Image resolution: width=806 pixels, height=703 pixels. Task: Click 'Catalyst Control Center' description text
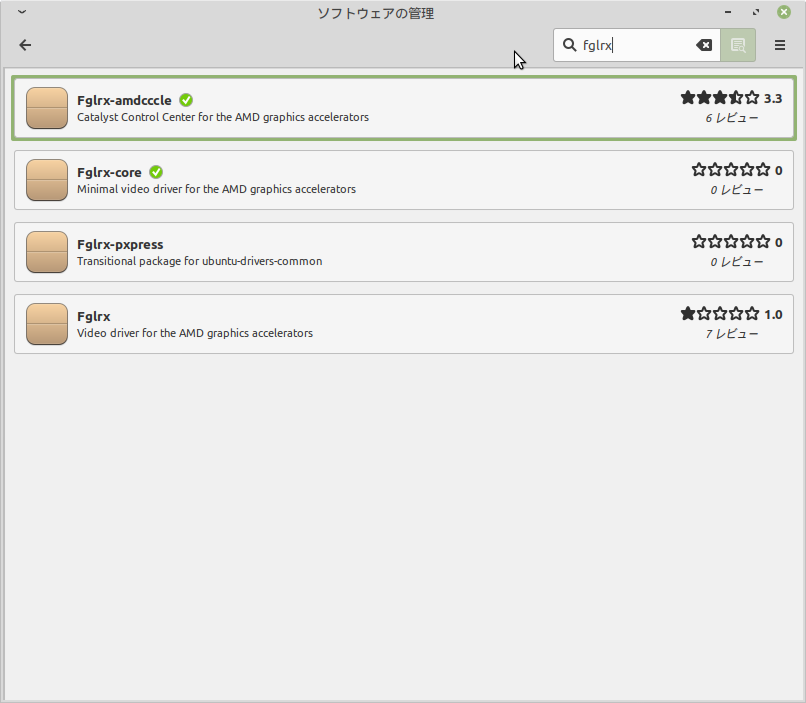pos(223,117)
